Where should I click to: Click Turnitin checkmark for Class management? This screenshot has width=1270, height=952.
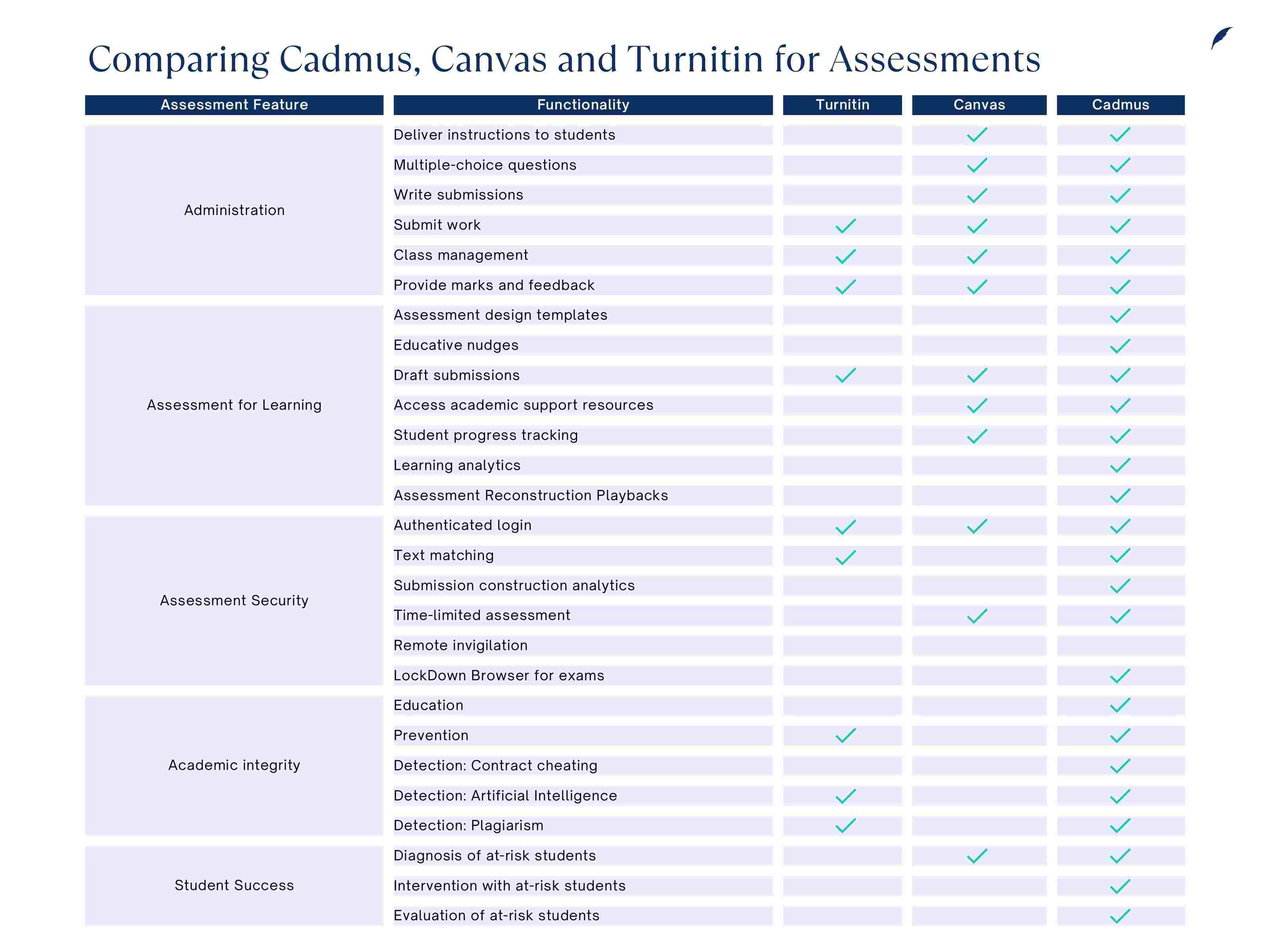pos(846,256)
